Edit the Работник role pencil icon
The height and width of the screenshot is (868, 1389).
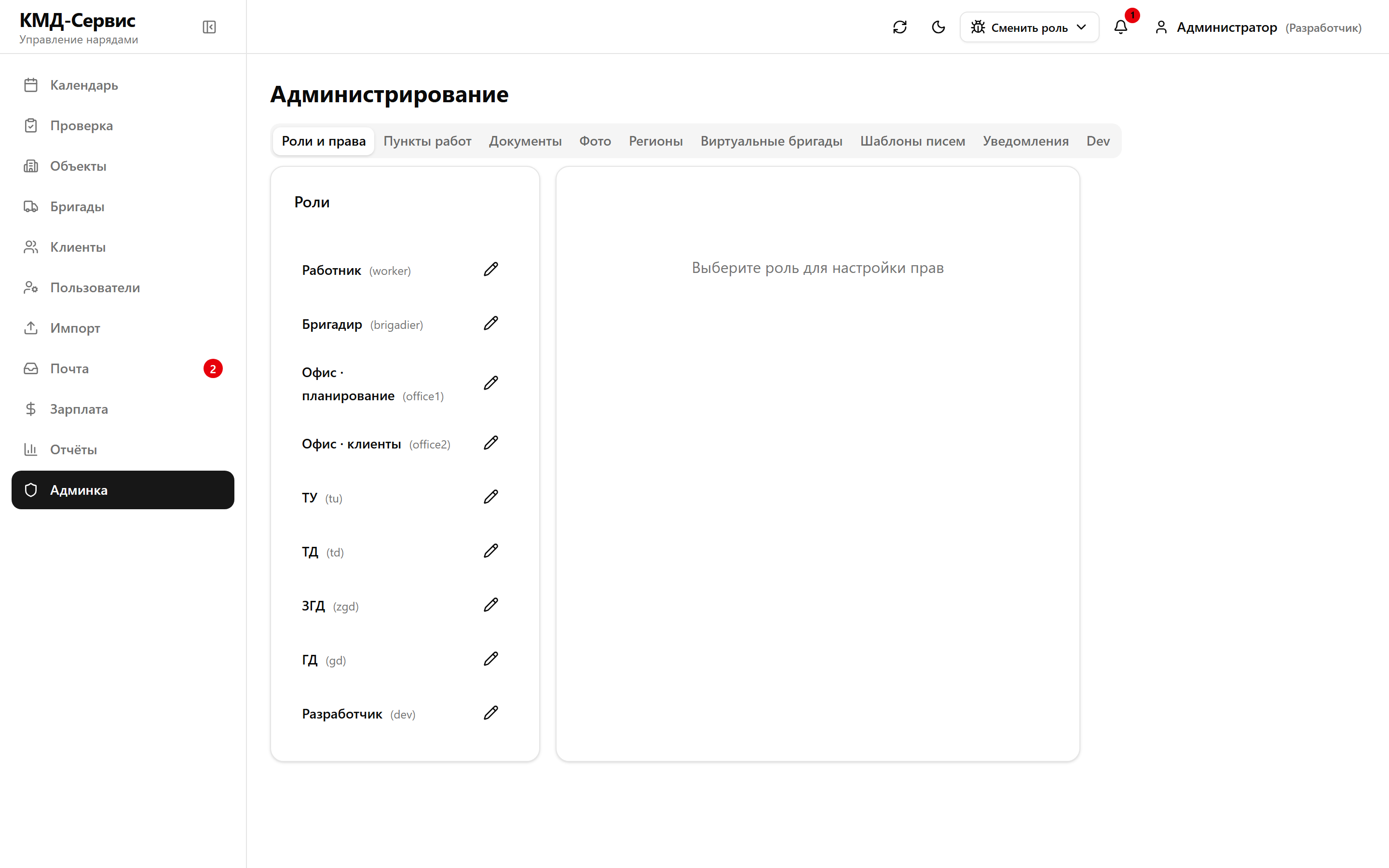[x=491, y=269]
